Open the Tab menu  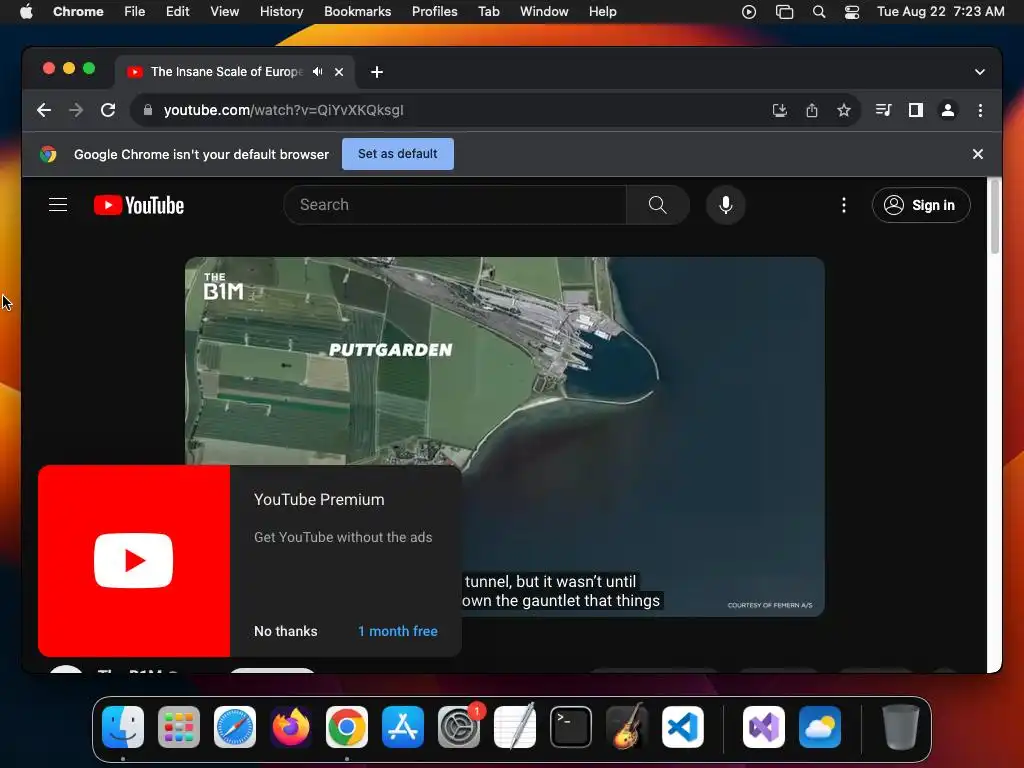point(488,12)
